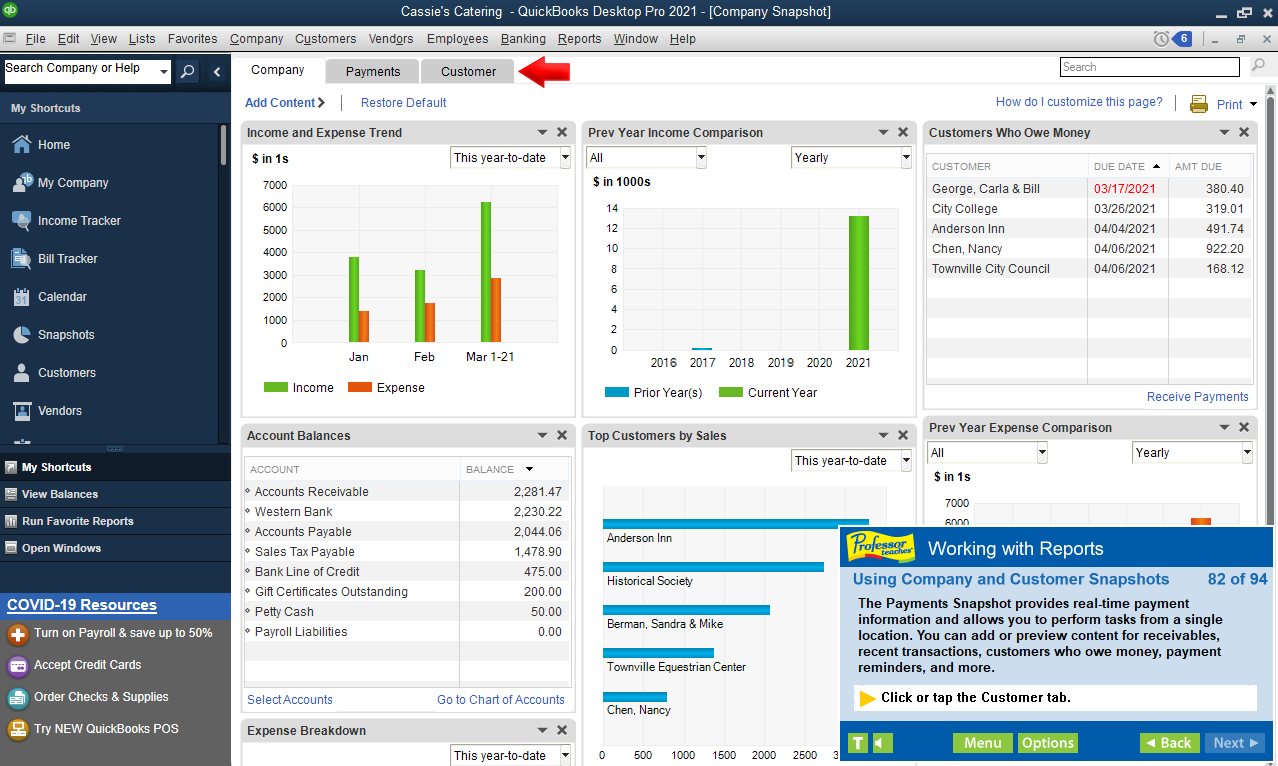Switch to the Payments tab
The width and height of the screenshot is (1278, 766).
click(373, 71)
